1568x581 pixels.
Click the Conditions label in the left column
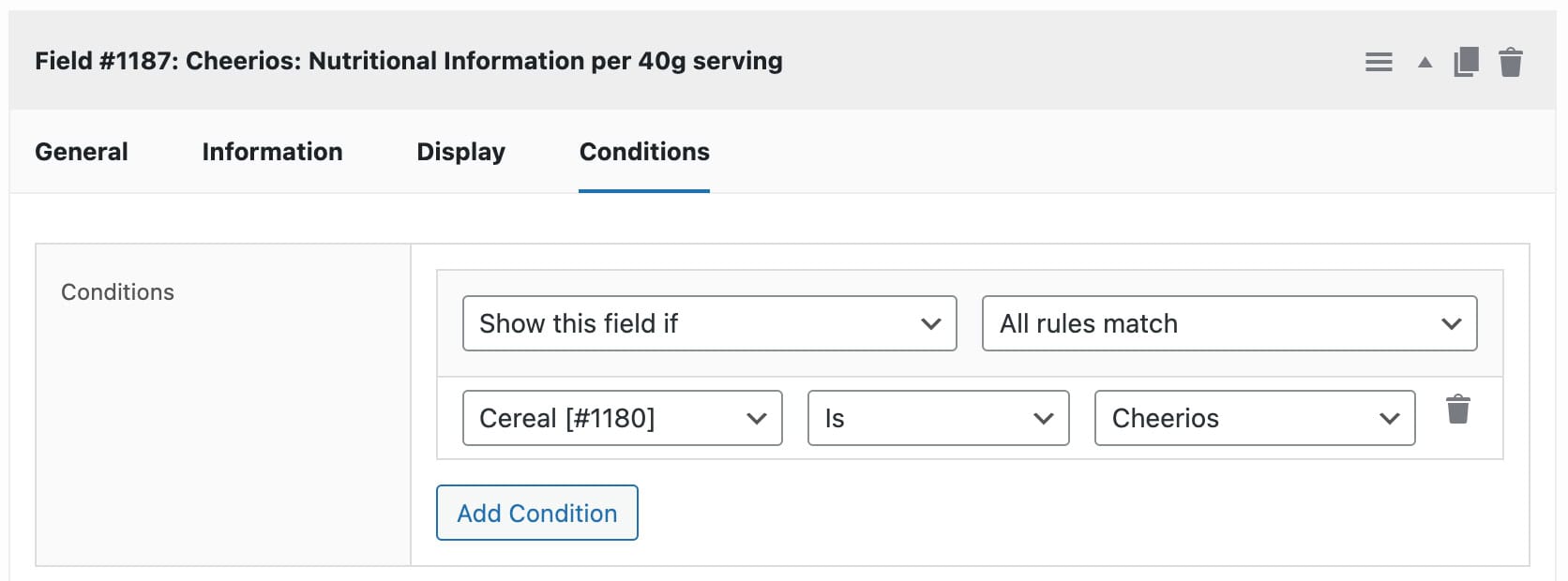pos(117,291)
